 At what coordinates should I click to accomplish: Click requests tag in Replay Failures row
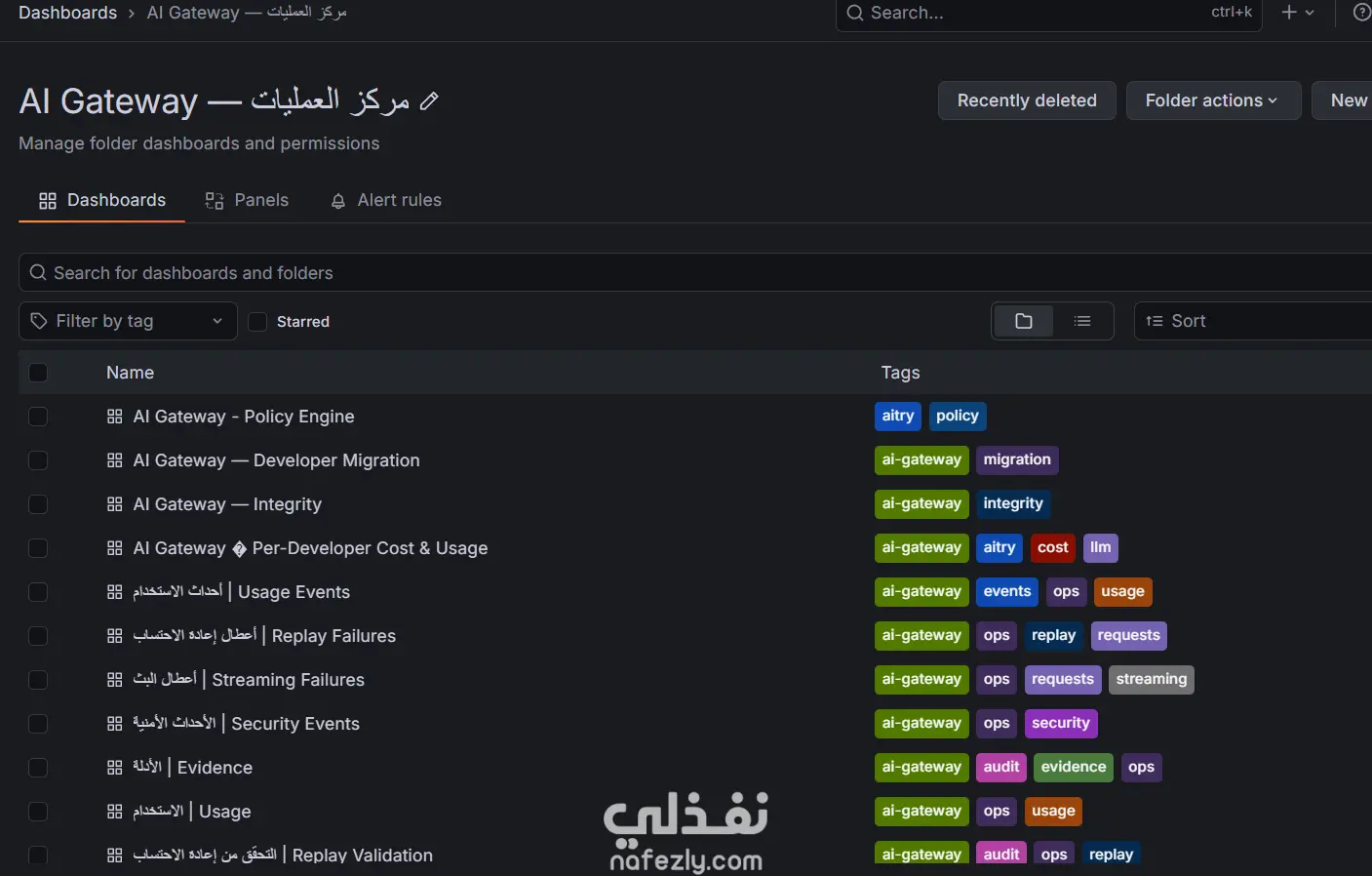pos(1129,636)
